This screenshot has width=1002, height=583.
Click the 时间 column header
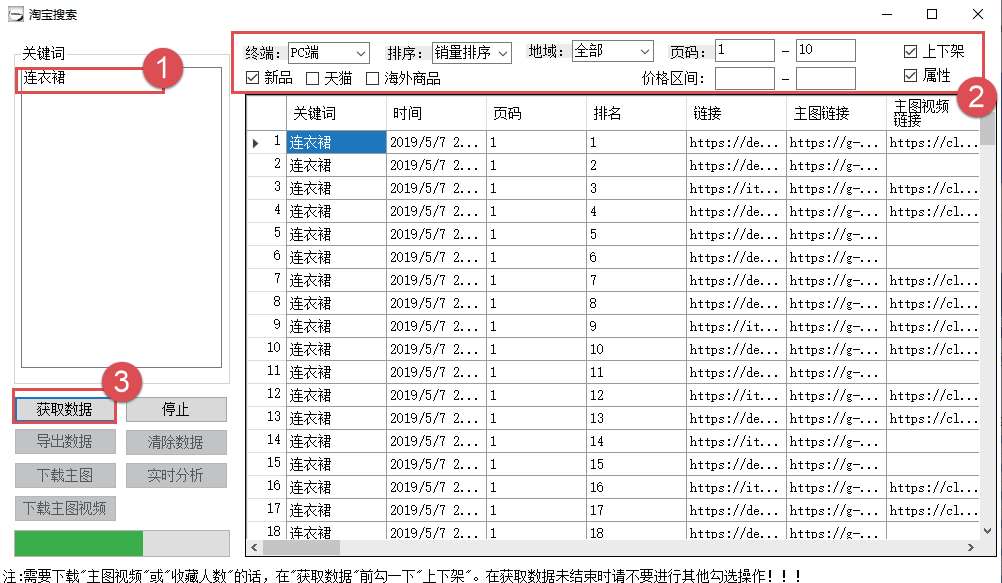(x=436, y=113)
